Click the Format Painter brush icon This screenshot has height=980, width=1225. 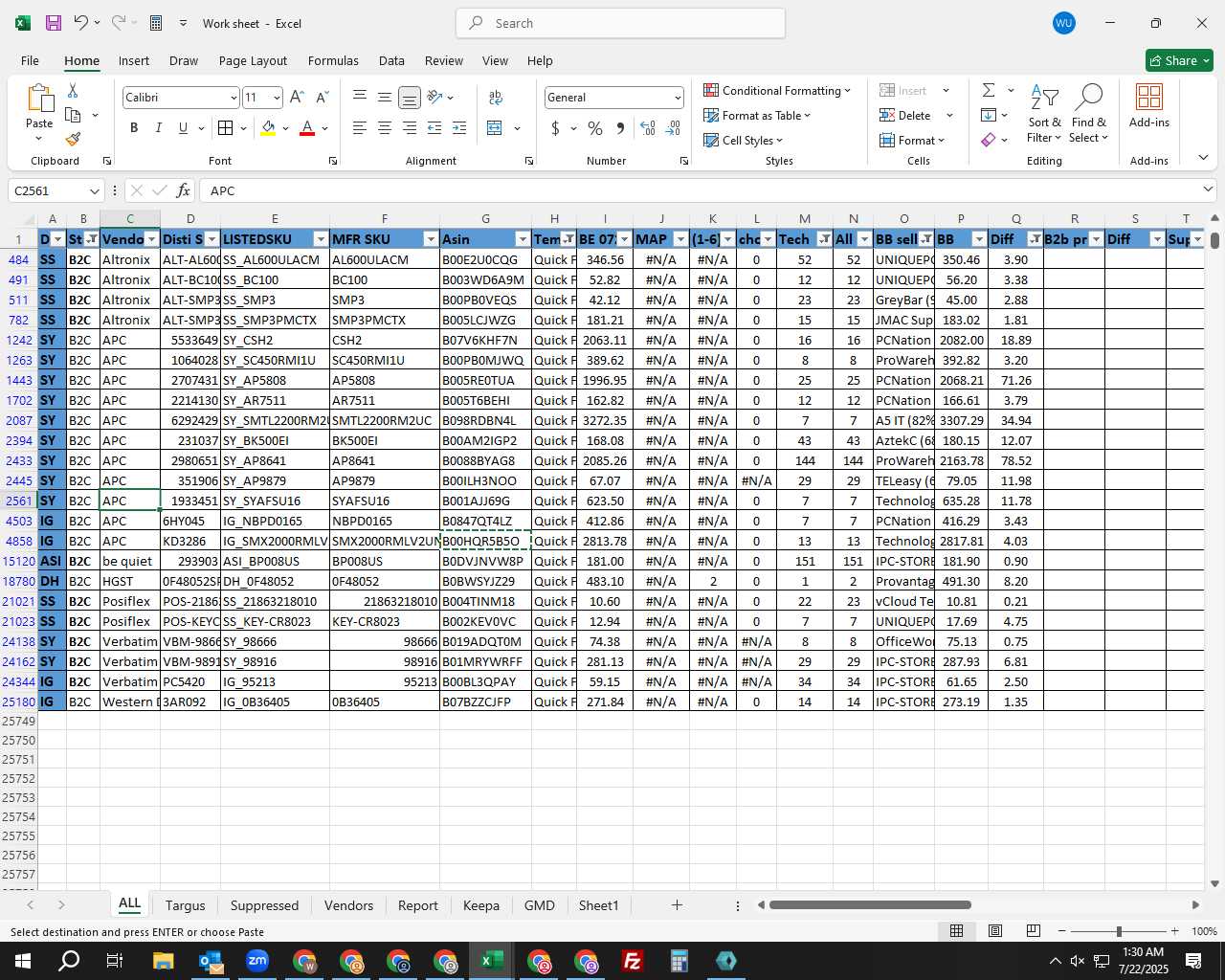(73, 139)
